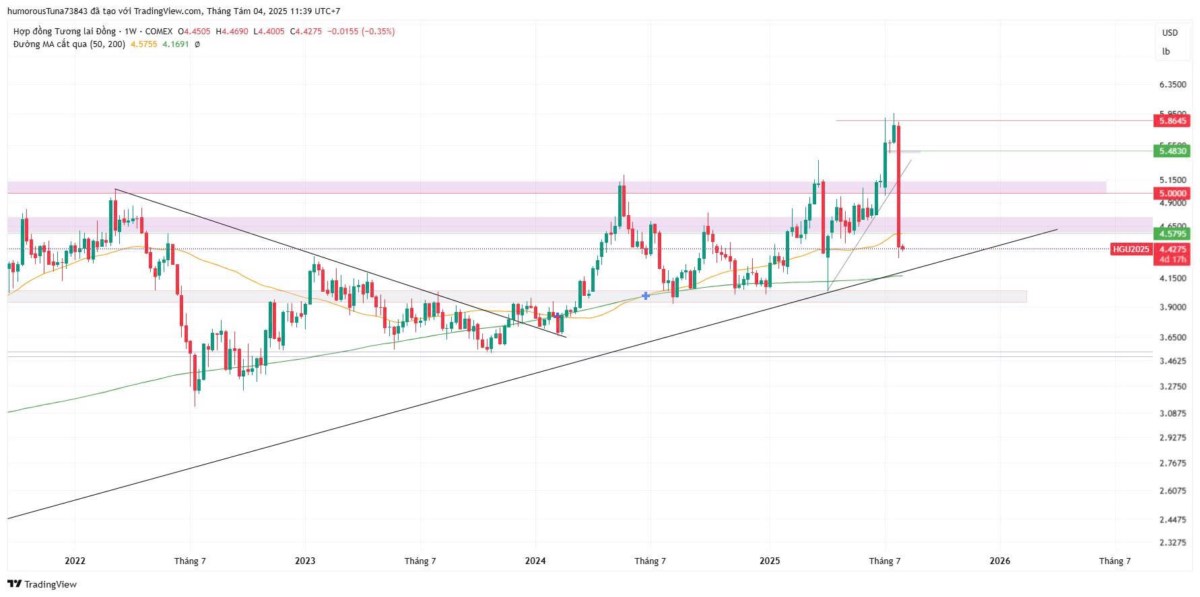Open the USD currency selector

coord(1169,32)
